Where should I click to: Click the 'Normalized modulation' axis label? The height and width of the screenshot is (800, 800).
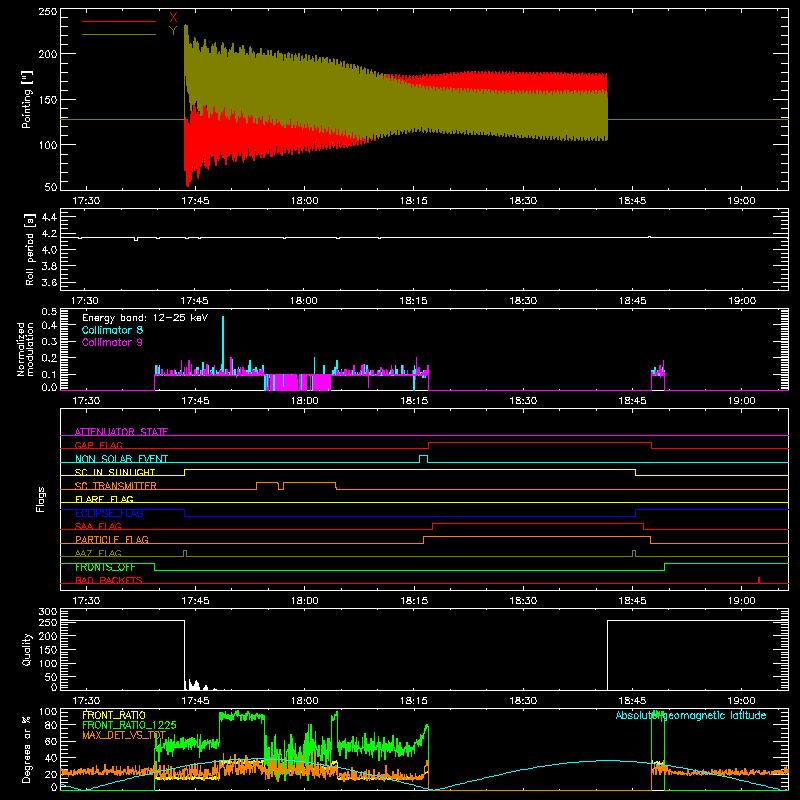click(26, 349)
